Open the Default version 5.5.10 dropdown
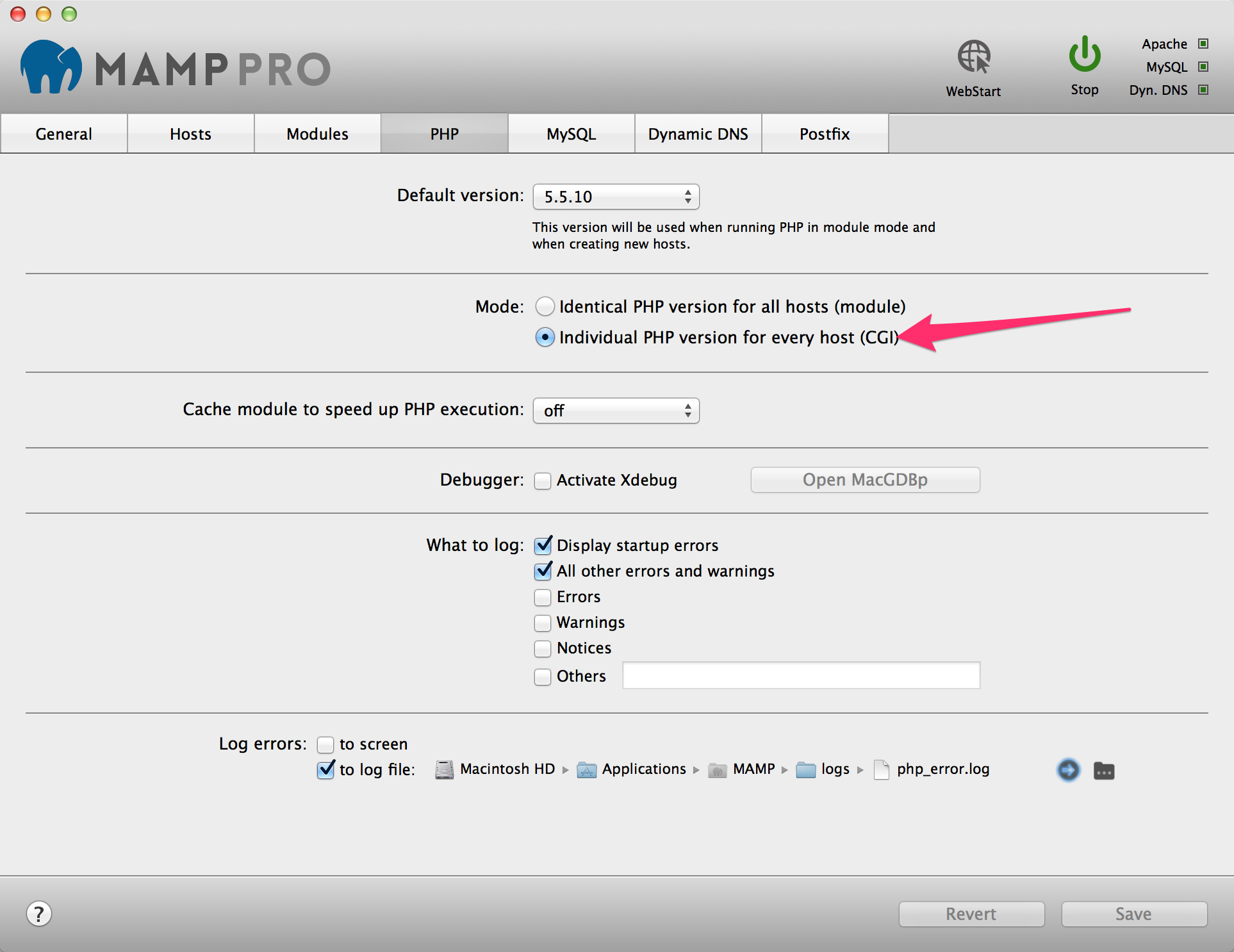Screen dimensions: 1234x952 click(x=616, y=197)
